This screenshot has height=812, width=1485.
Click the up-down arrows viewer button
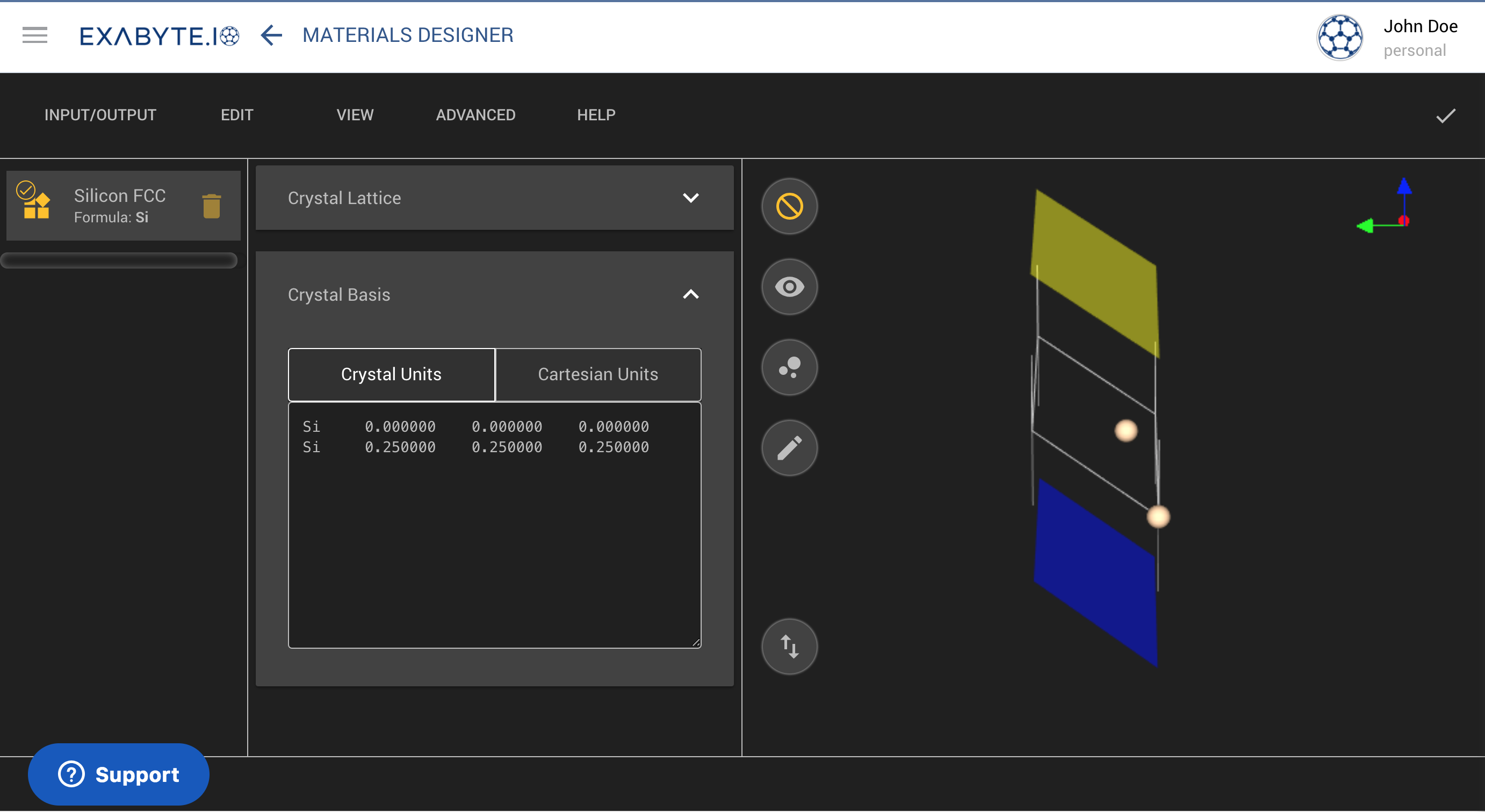[x=789, y=646]
